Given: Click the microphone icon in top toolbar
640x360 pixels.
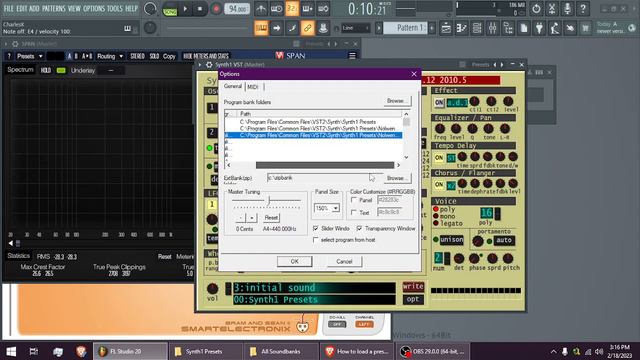Looking at the screenshot, I should tap(567, 9).
